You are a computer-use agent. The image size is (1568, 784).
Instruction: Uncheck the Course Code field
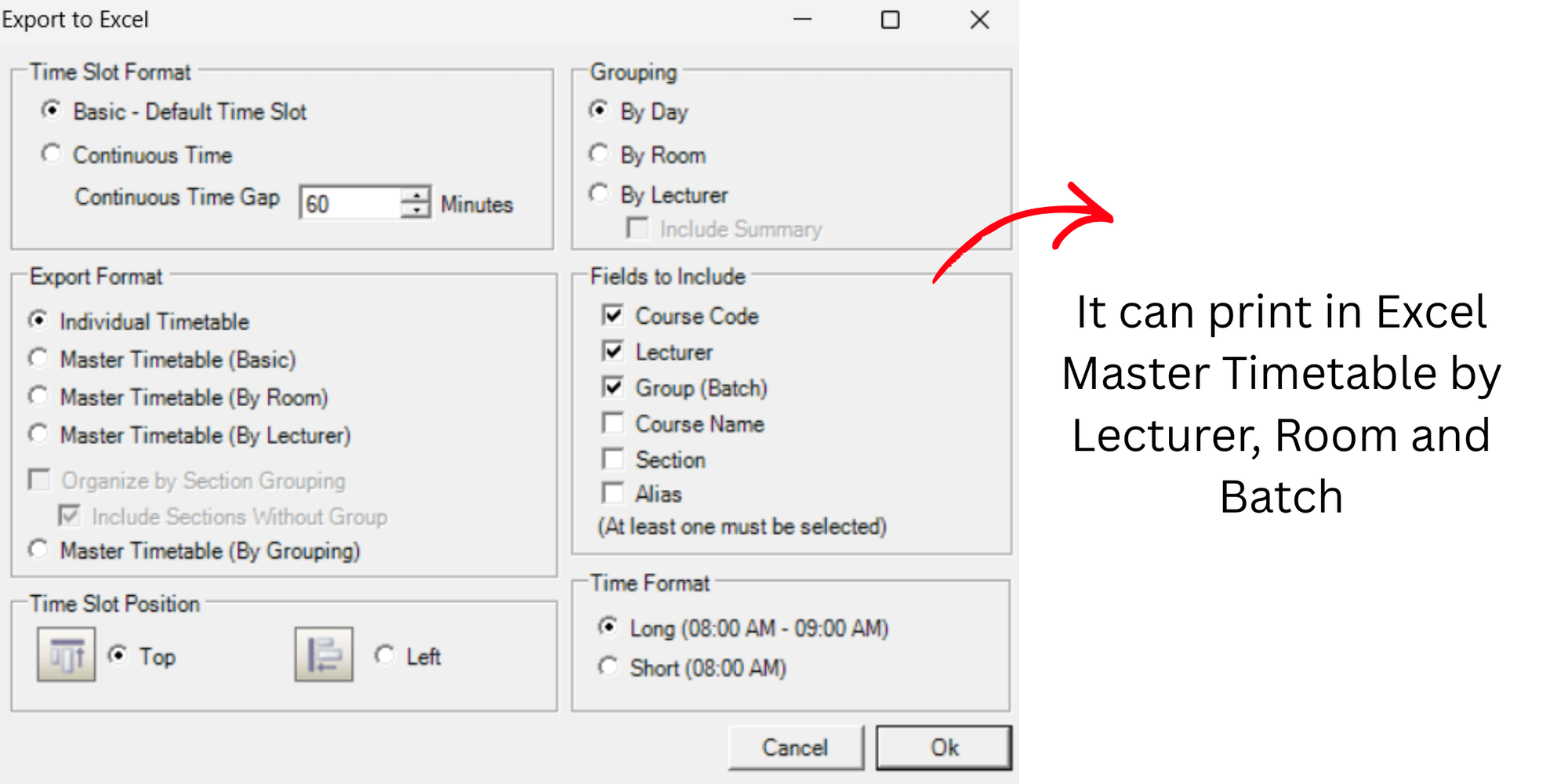point(613,315)
